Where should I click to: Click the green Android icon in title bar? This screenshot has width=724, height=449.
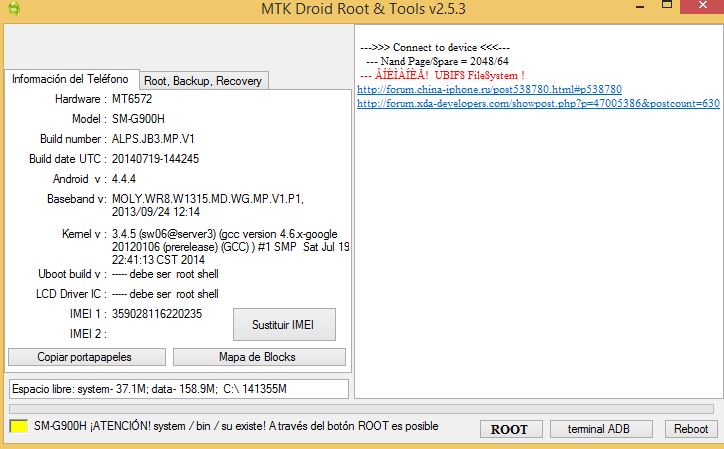point(13,11)
